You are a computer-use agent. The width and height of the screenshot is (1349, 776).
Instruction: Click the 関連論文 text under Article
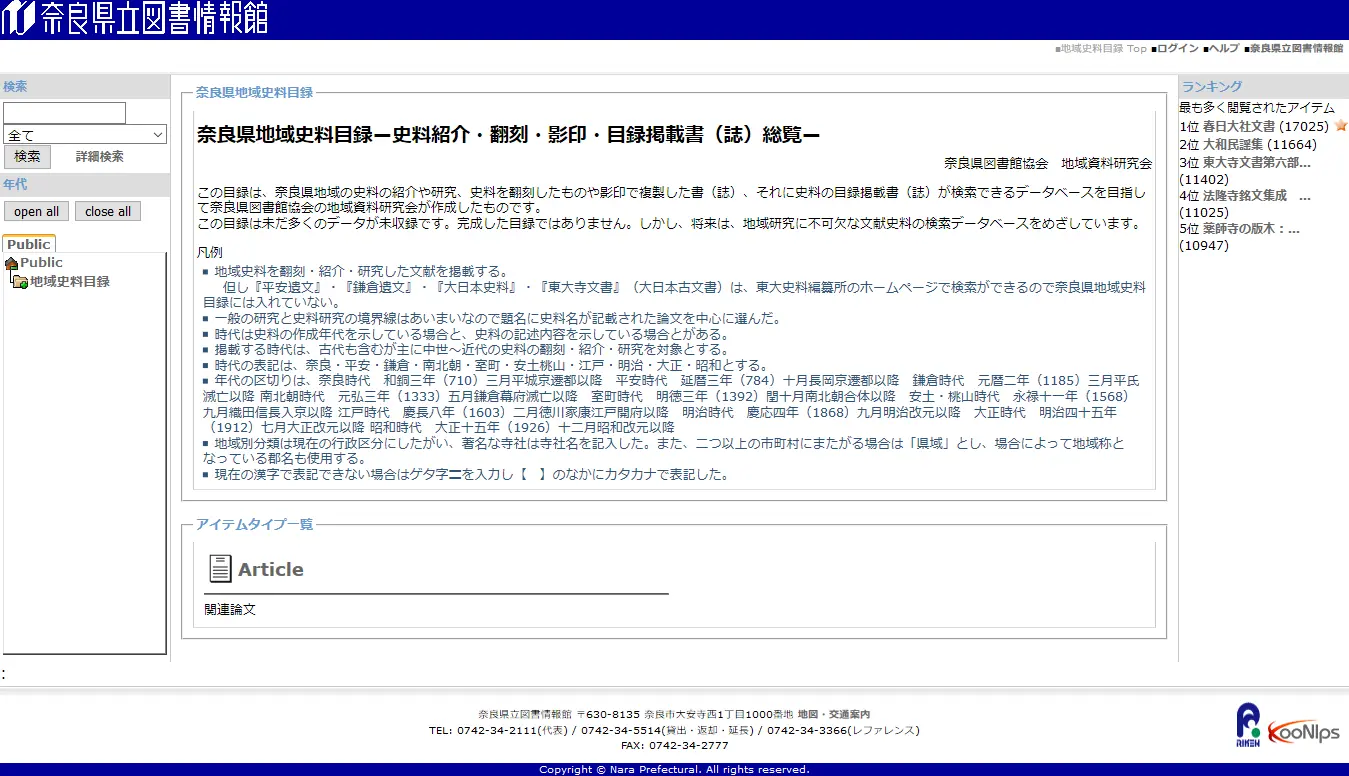click(230, 608)
